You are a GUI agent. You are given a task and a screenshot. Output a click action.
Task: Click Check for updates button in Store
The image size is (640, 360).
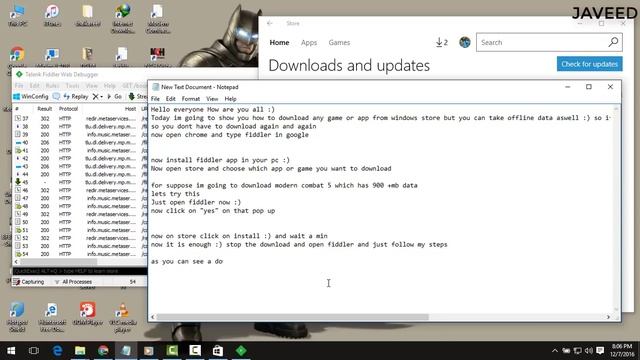point(589,64)
